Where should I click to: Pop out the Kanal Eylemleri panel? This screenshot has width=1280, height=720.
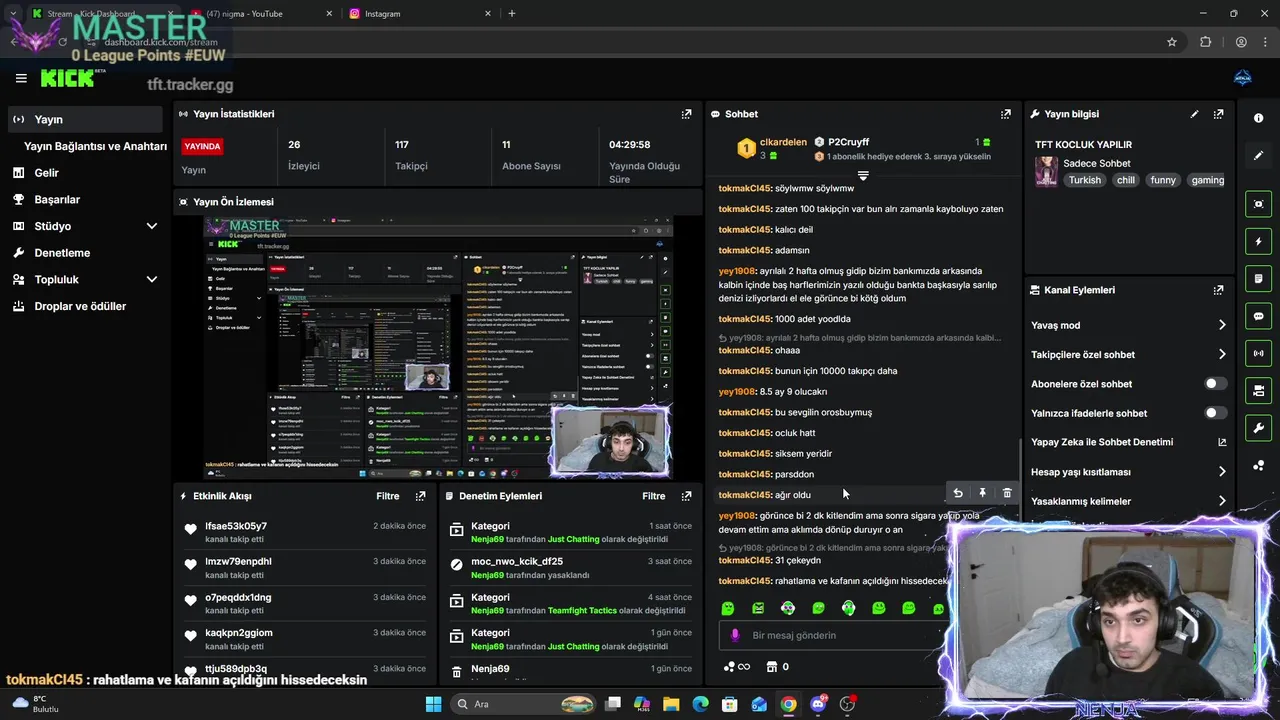pyautogui.click(x=1218, y=290)
